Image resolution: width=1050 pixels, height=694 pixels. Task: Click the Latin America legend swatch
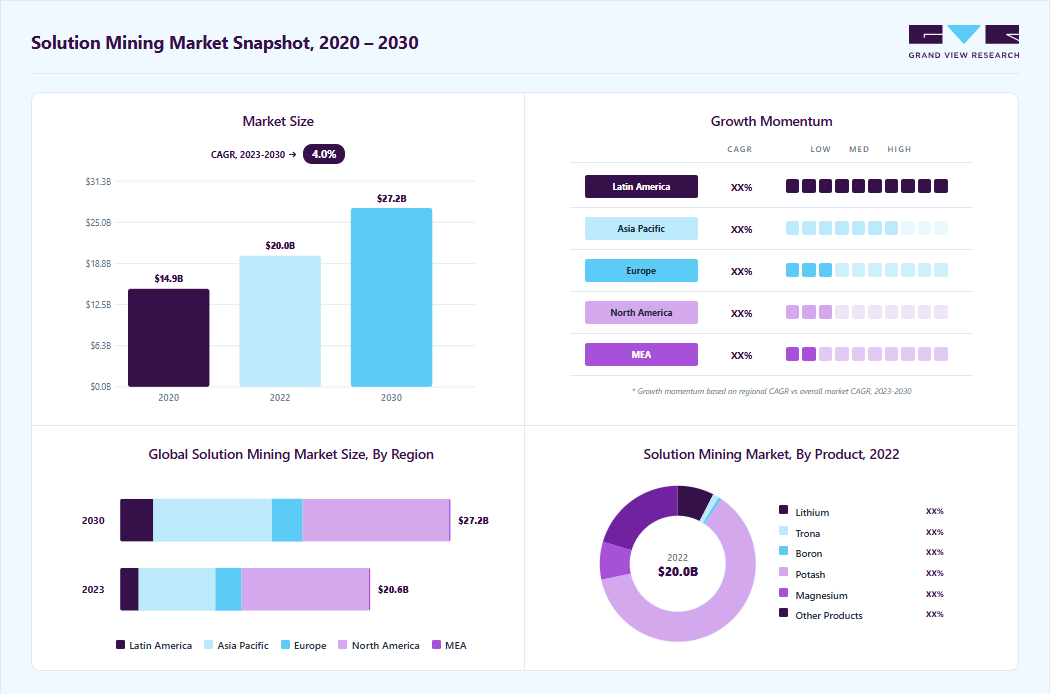tap(121, 644)
